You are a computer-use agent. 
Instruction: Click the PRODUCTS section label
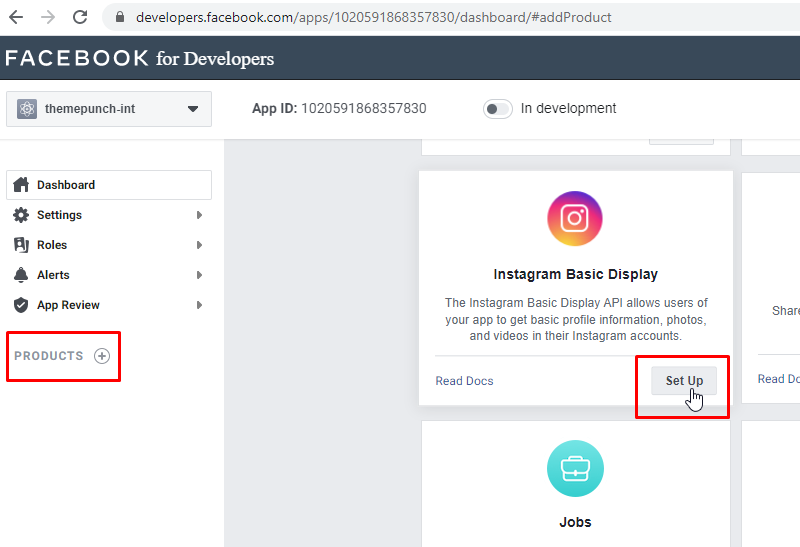coord(48,356)
